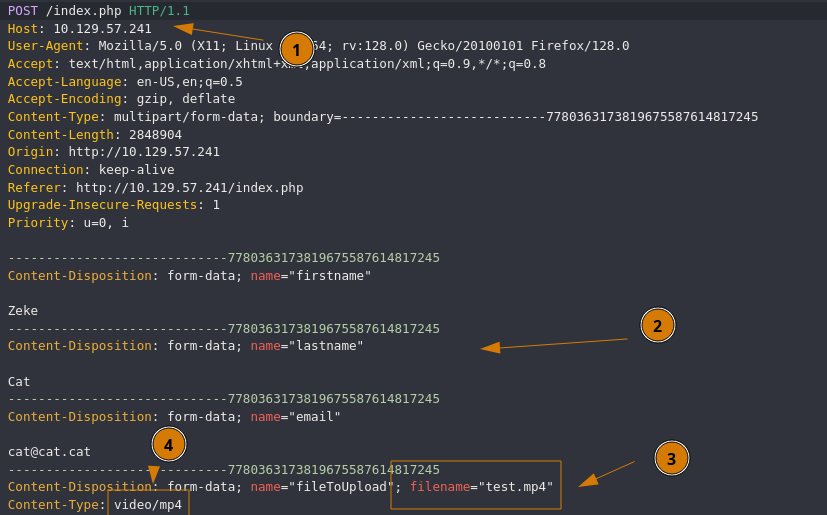Click the POST method keyword
The image size is (827, 515).
(22, 11)
